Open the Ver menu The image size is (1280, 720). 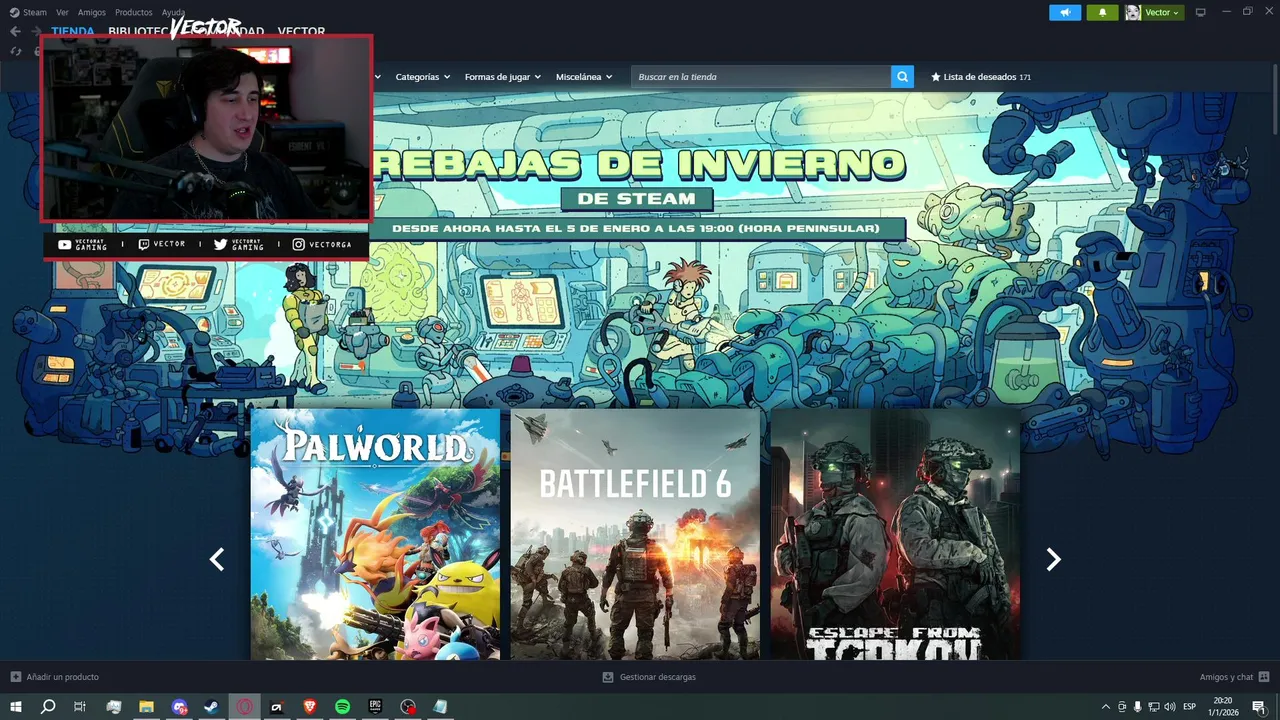pyautogui.click(x=62, y=12)
